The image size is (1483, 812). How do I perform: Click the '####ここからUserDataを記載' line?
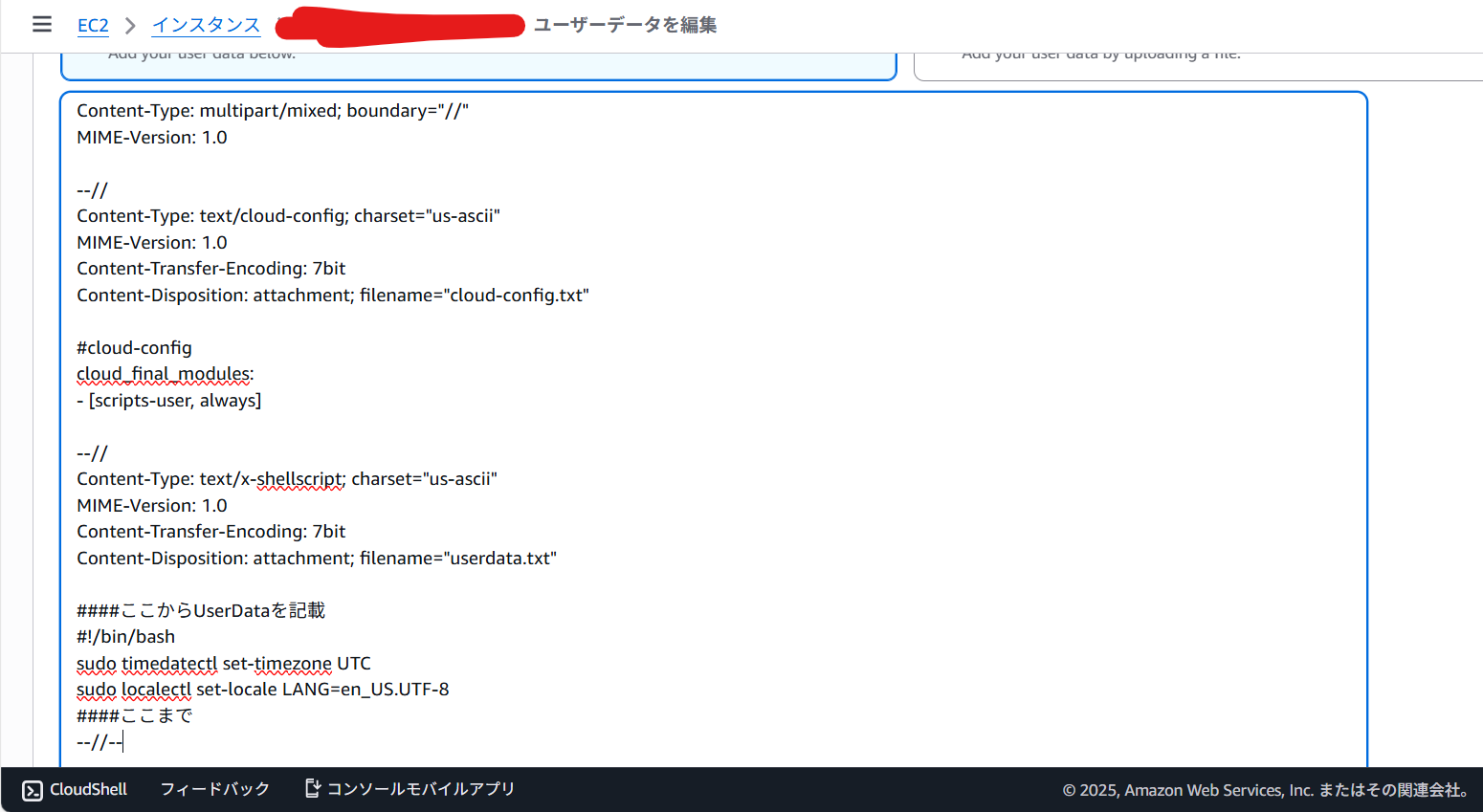(201, 610)
